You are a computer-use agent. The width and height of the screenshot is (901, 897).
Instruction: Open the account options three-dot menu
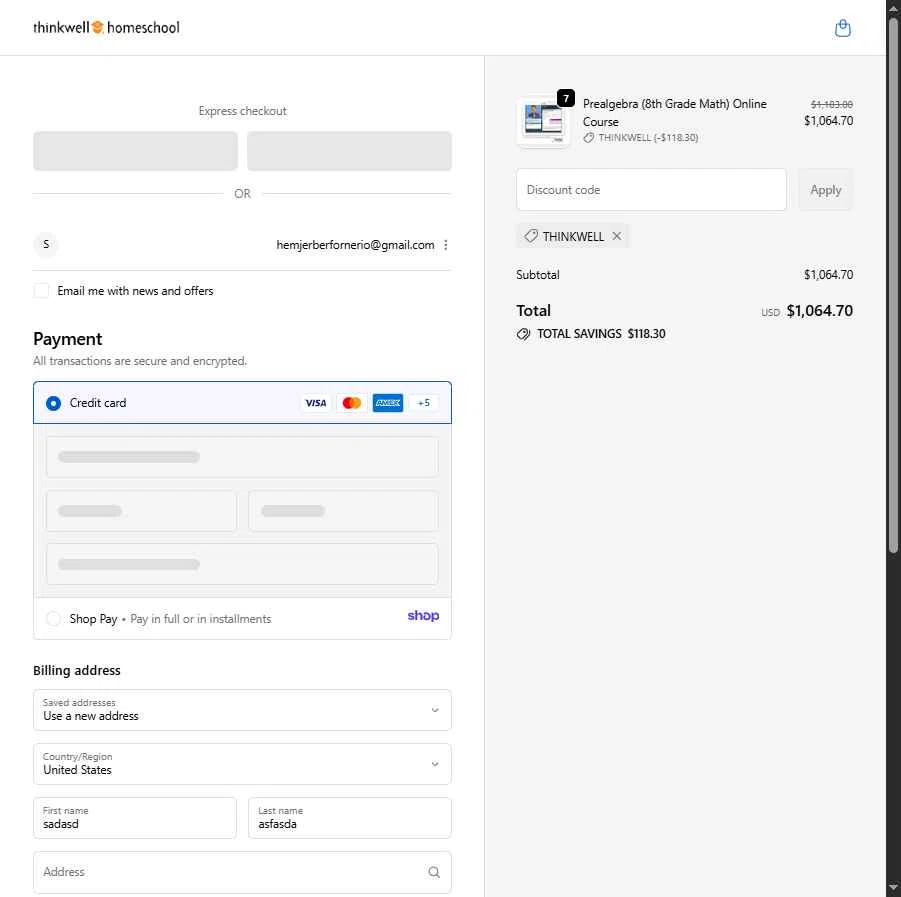point(446,245)
